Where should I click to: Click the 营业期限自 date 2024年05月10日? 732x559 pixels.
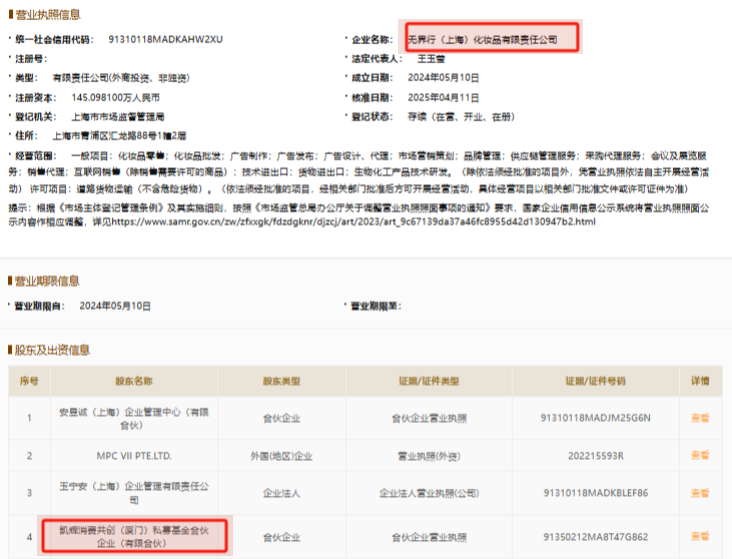pos(115,306)
